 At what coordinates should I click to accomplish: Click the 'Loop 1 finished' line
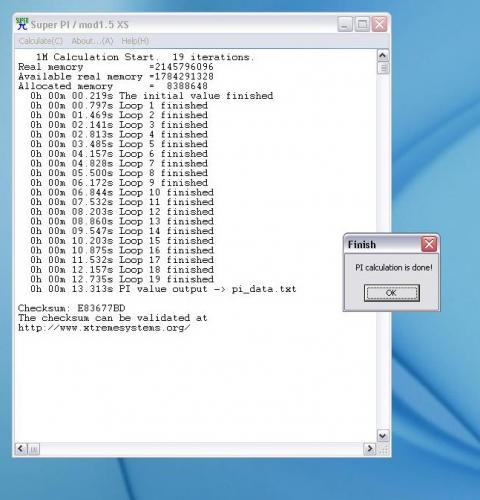[119, 105]
